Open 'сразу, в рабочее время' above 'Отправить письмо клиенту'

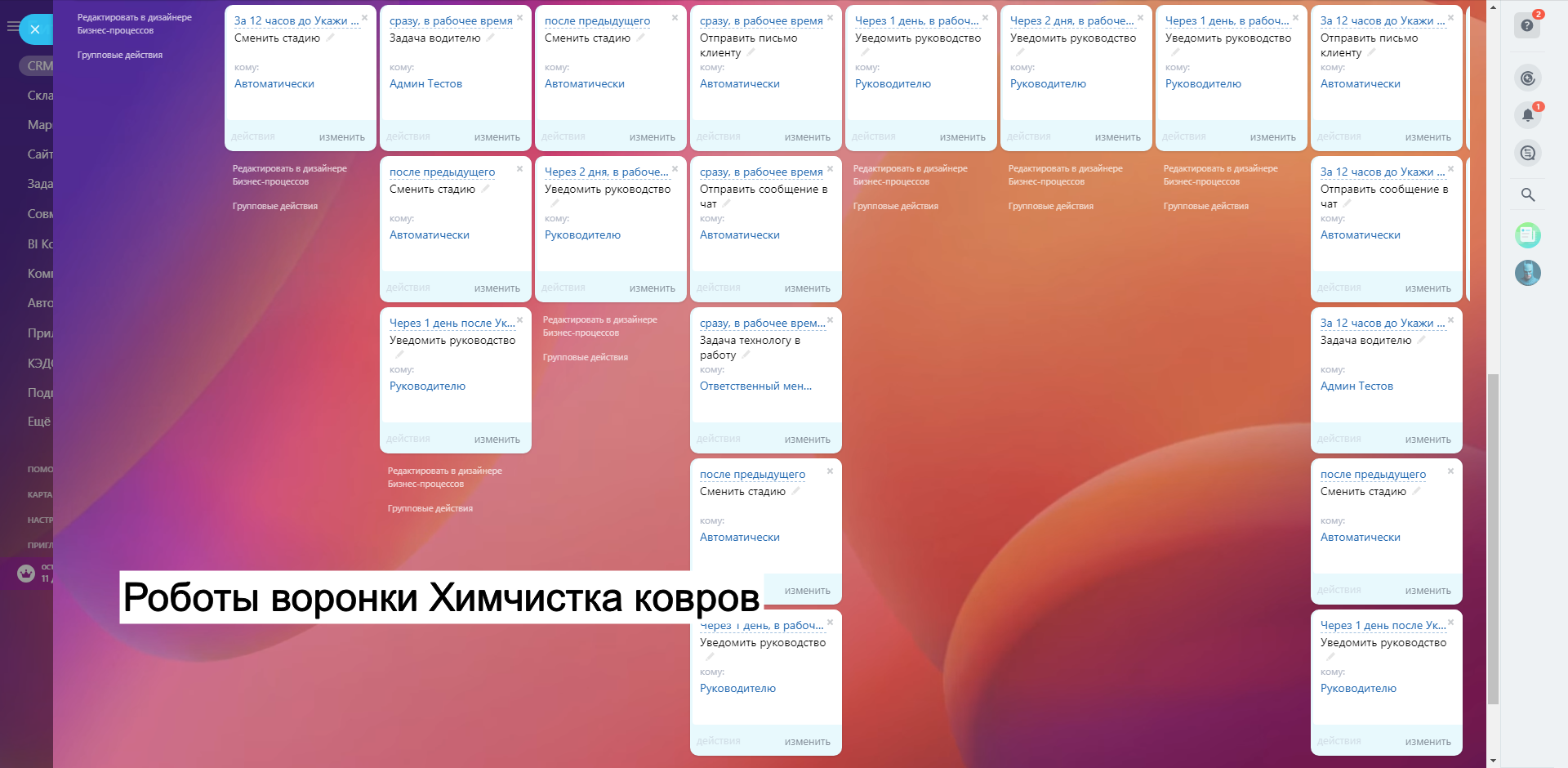click(761, 21)
